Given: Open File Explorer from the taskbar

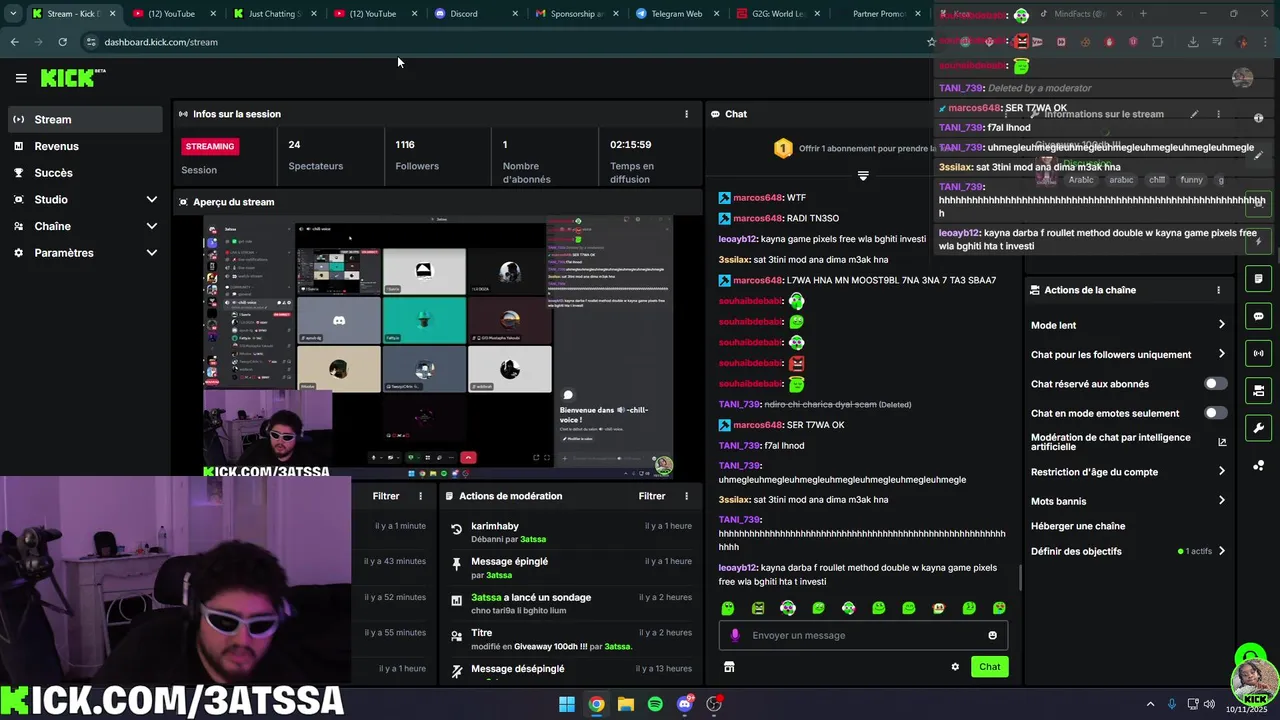Looking at the screenshot, I should pyautogui.click(x=626, y=704).
